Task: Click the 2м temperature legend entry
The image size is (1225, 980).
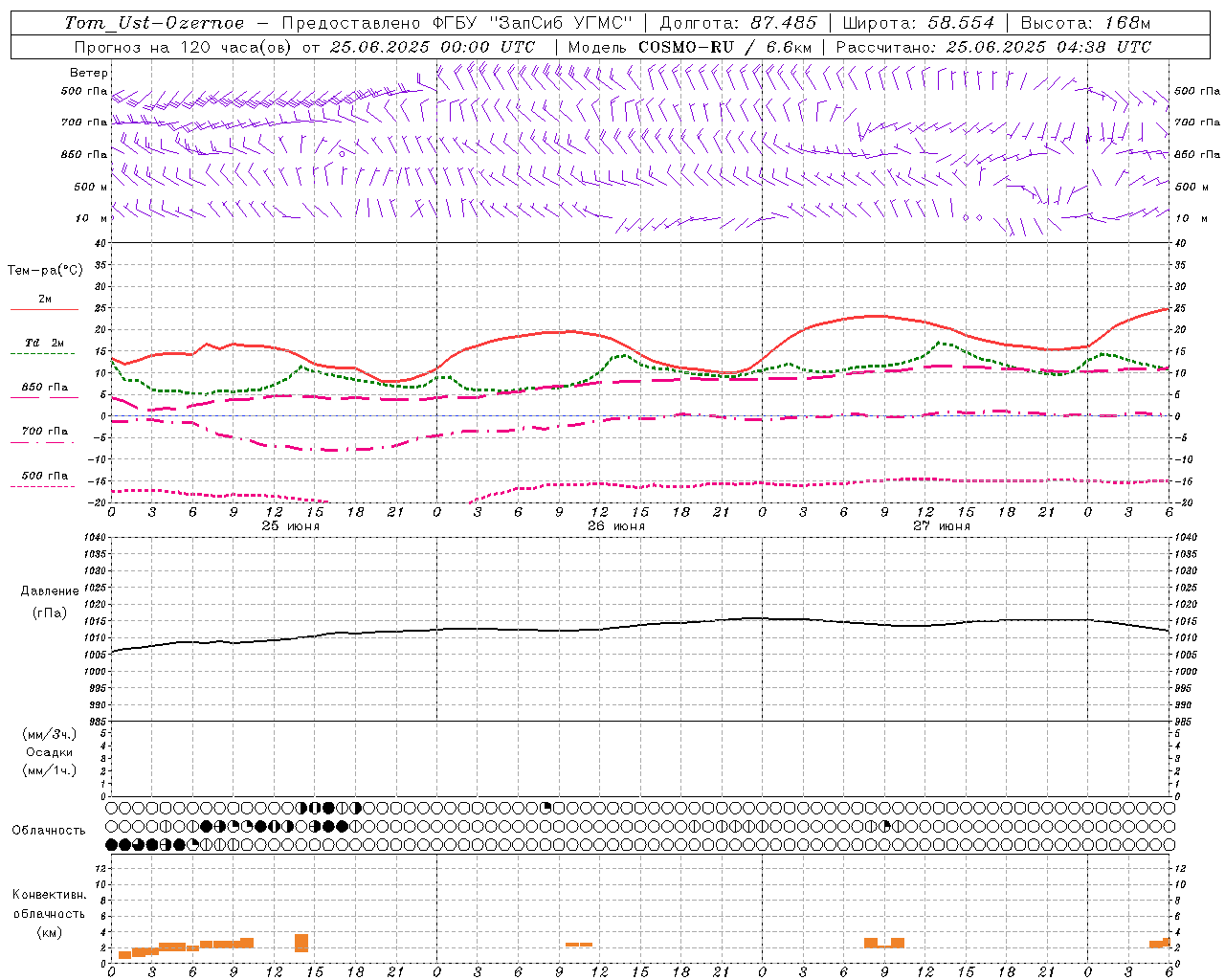Action: [45, 299]
